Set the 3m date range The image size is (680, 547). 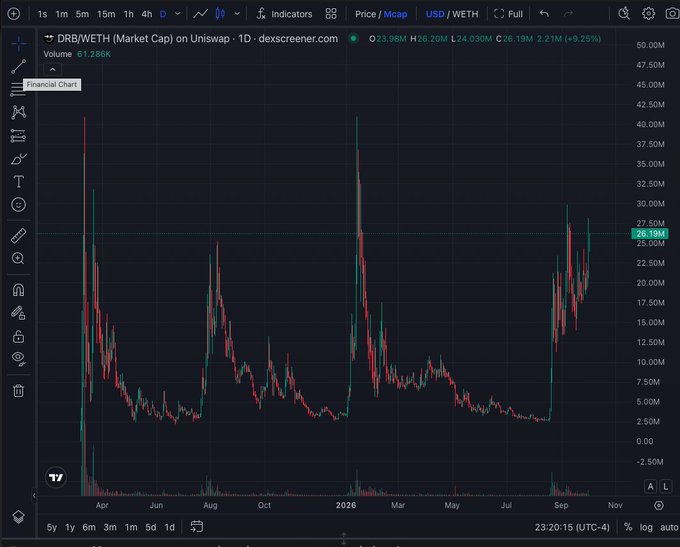tap(110, 527)
